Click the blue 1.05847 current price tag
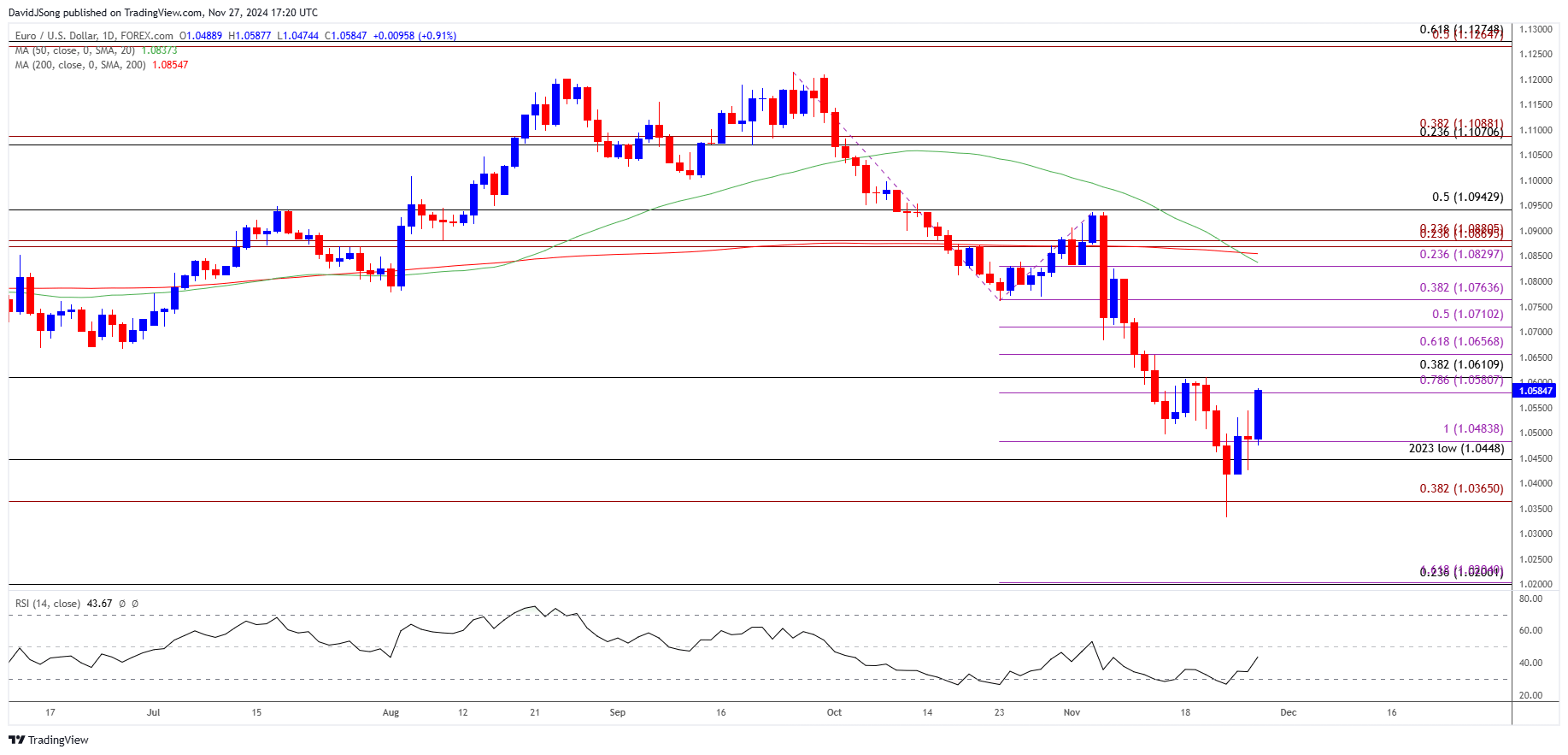The height and width of the screenshot is (755, 1568). point(1536,391)
